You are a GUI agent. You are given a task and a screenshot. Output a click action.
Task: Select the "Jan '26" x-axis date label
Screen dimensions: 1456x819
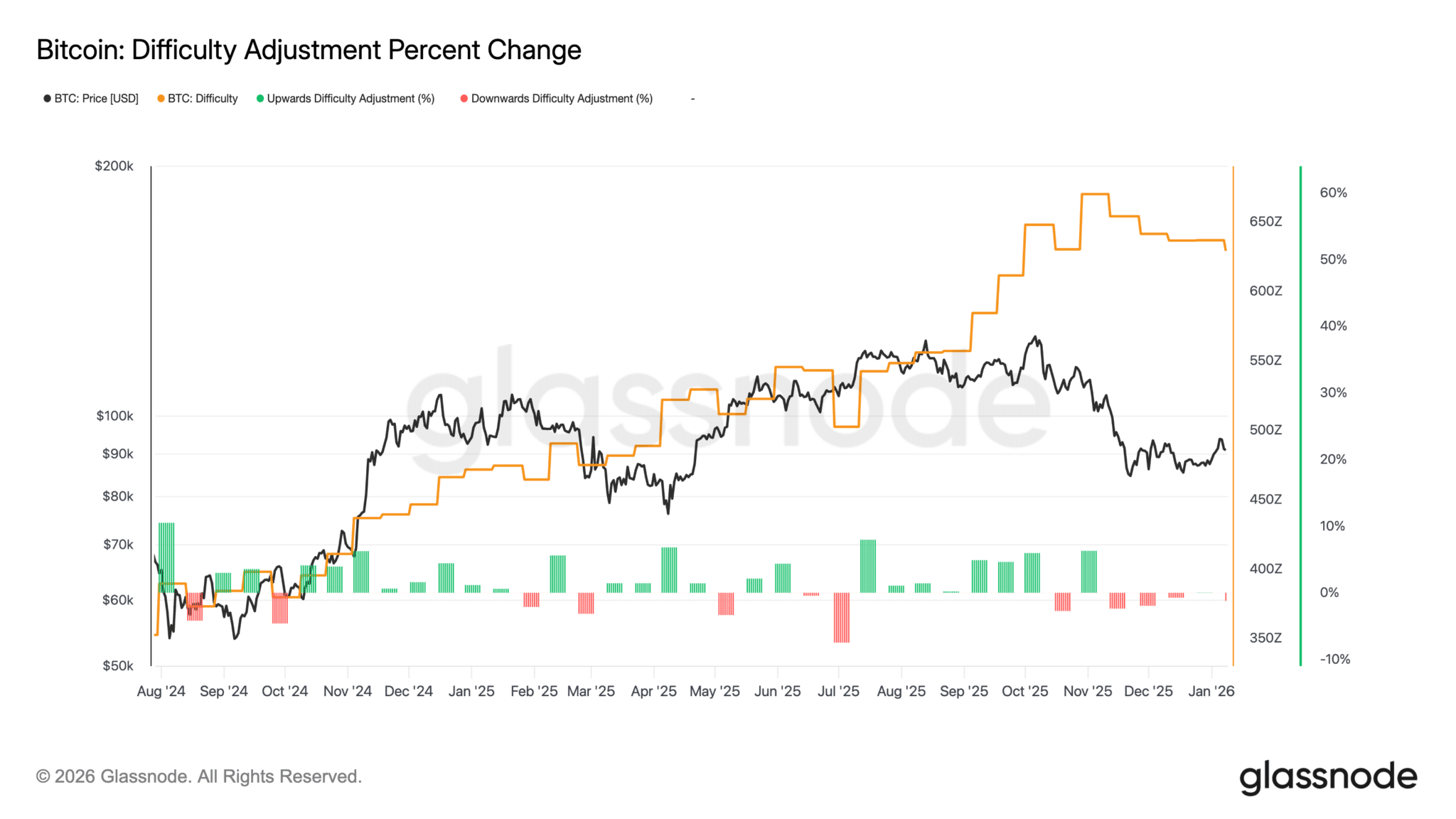(1211, 691)
